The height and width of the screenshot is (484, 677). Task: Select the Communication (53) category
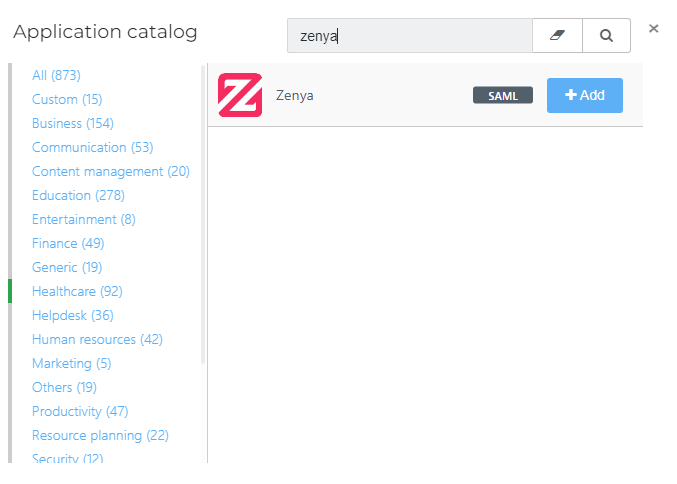point(92,147)
